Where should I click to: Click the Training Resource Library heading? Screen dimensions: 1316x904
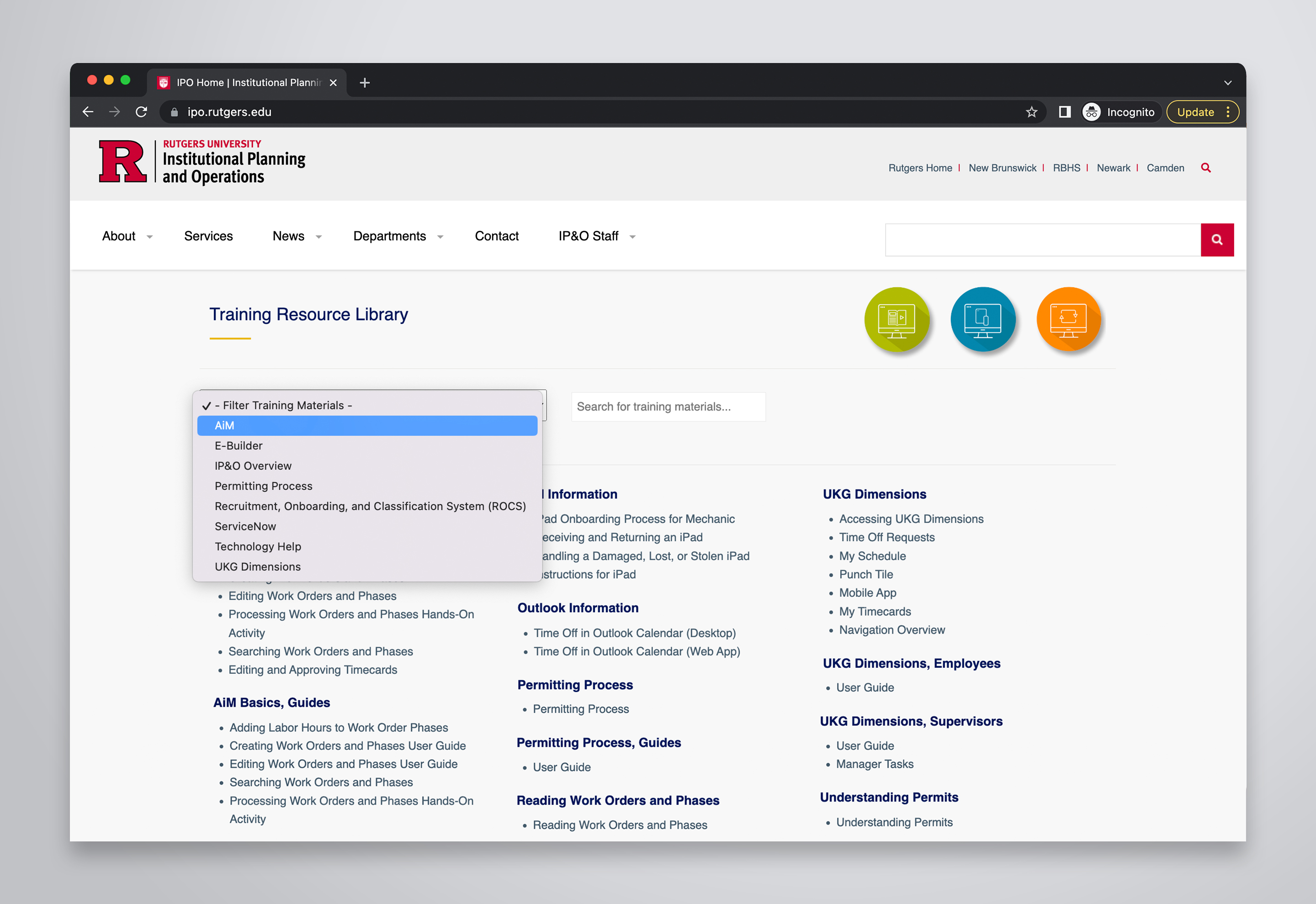[x=309, y=314]
